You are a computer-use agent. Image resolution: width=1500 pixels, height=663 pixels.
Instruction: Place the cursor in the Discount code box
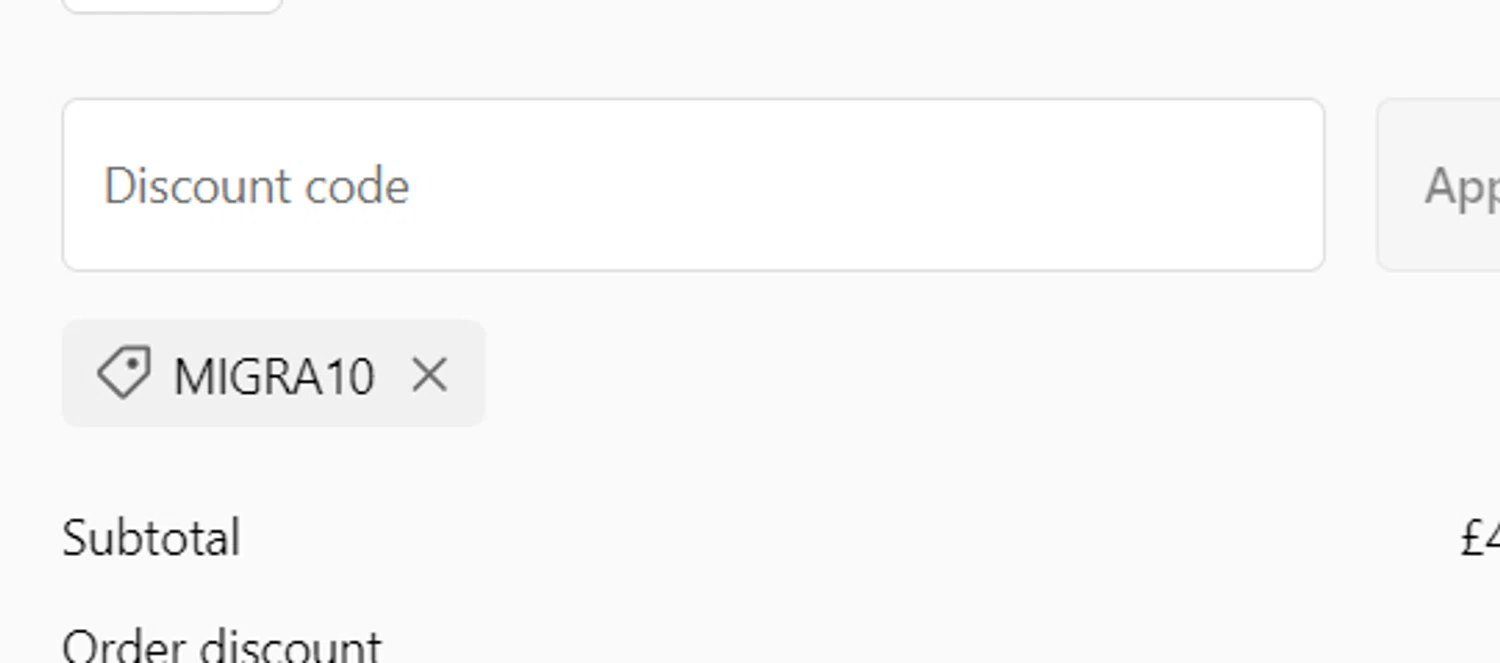pyautogui.click(x=692, y=185)
